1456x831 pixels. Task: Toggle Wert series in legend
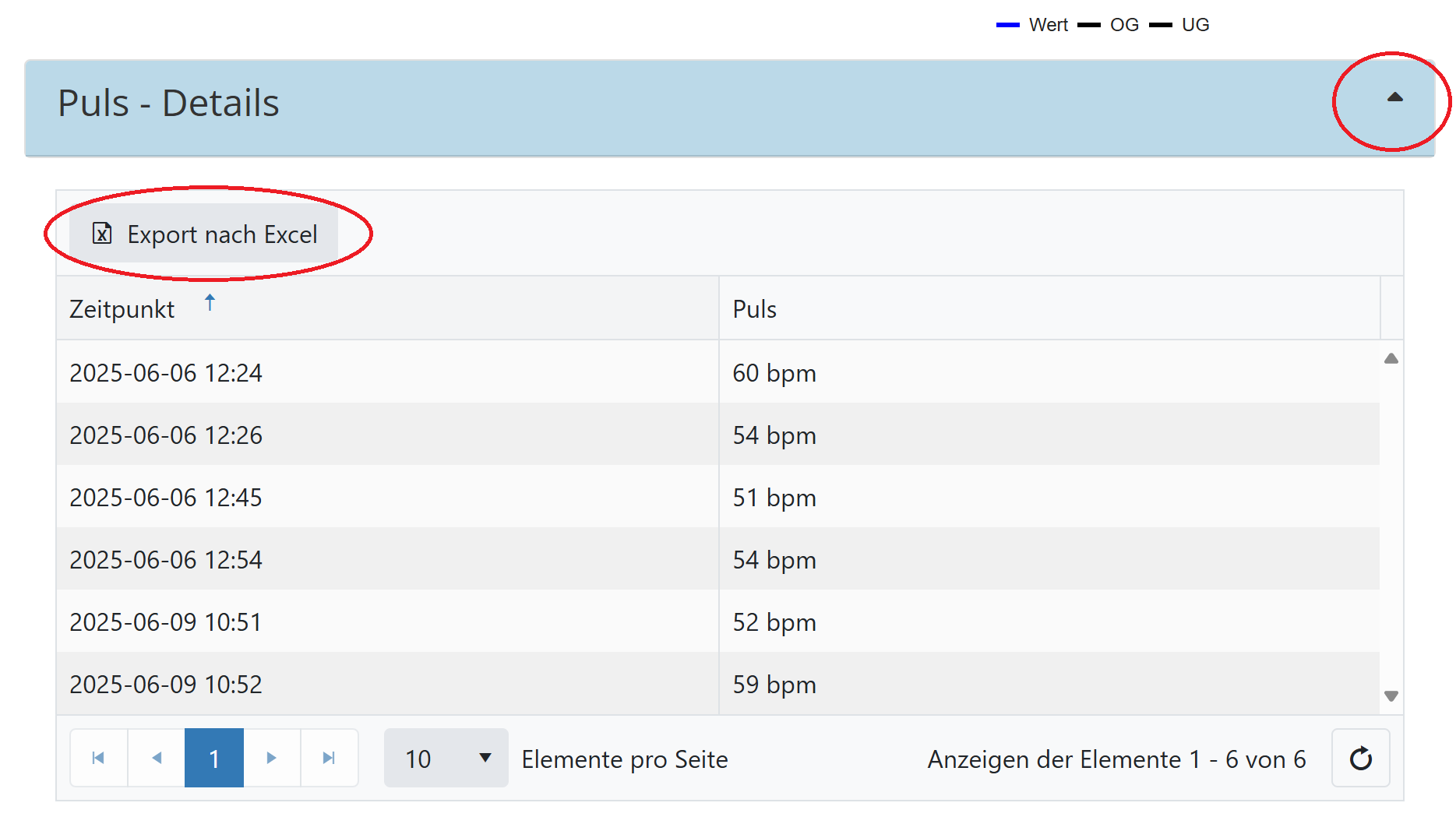click(1033, 25)
